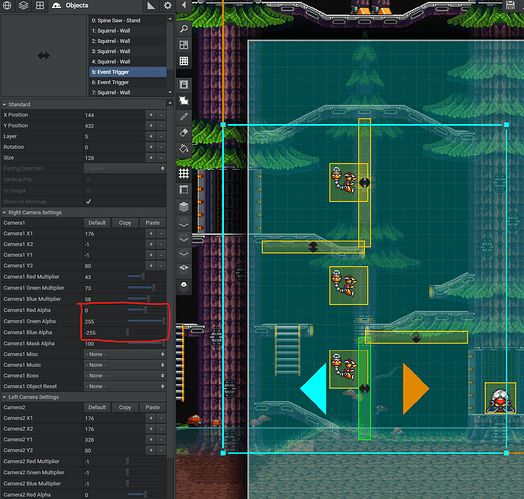Click Camera2 Paste button
Screen dimensions: 524x499
point(152,407)
